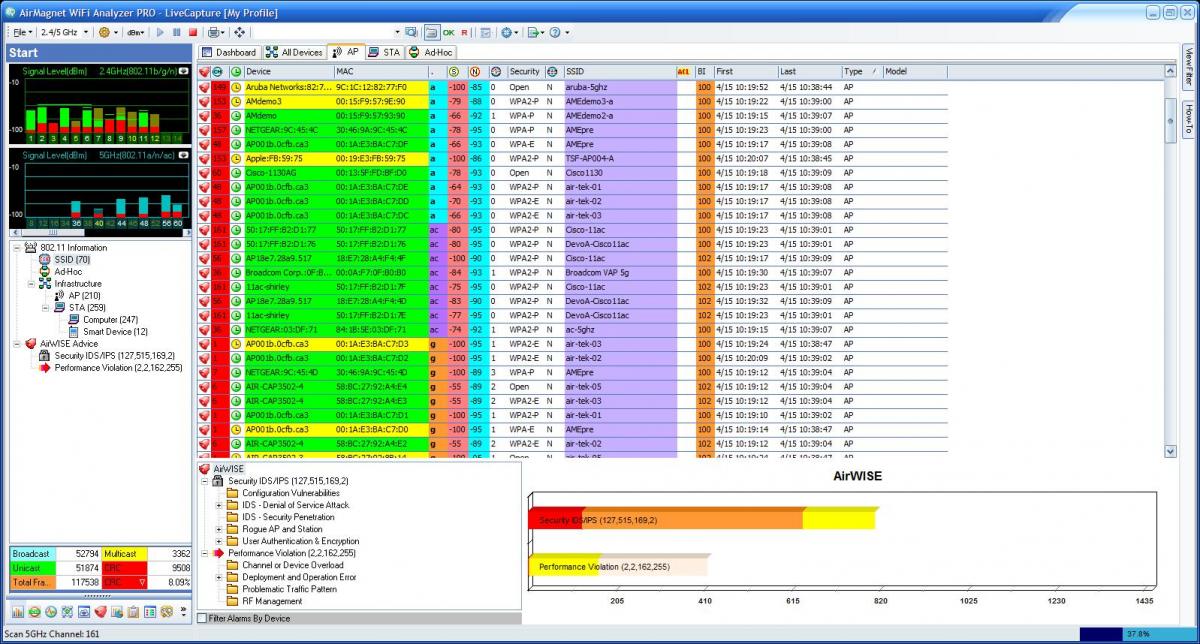Expand the Rogue AP and Station folder
Screen dimensions: 1200x644
click(219, 529)
